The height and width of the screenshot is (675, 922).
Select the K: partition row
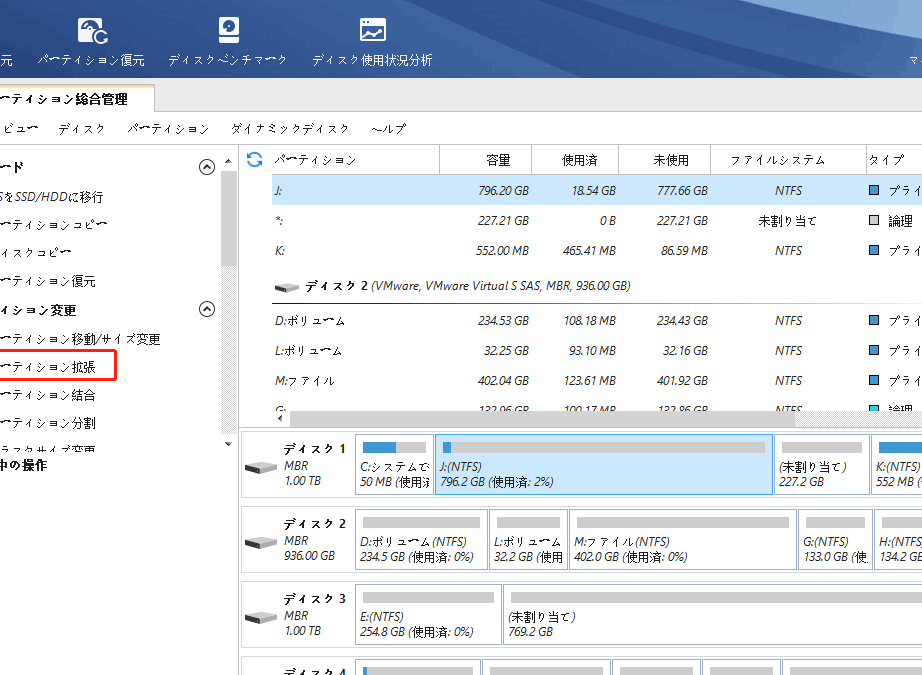click(597, 250)
